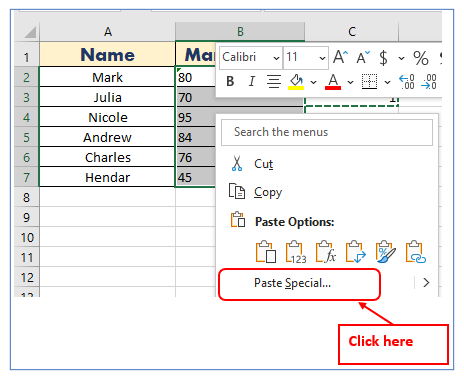Click the cell with value 80
464x378 pixels.
196,77
